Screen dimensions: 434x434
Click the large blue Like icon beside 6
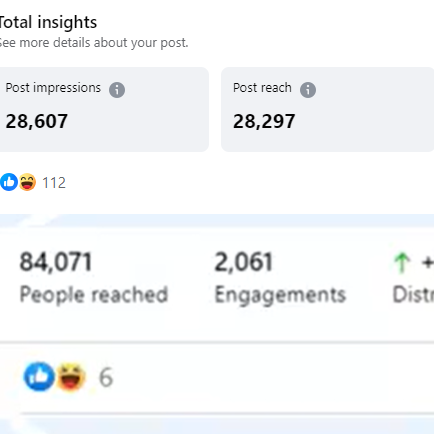pyautogui.click(x=39, y=377)
